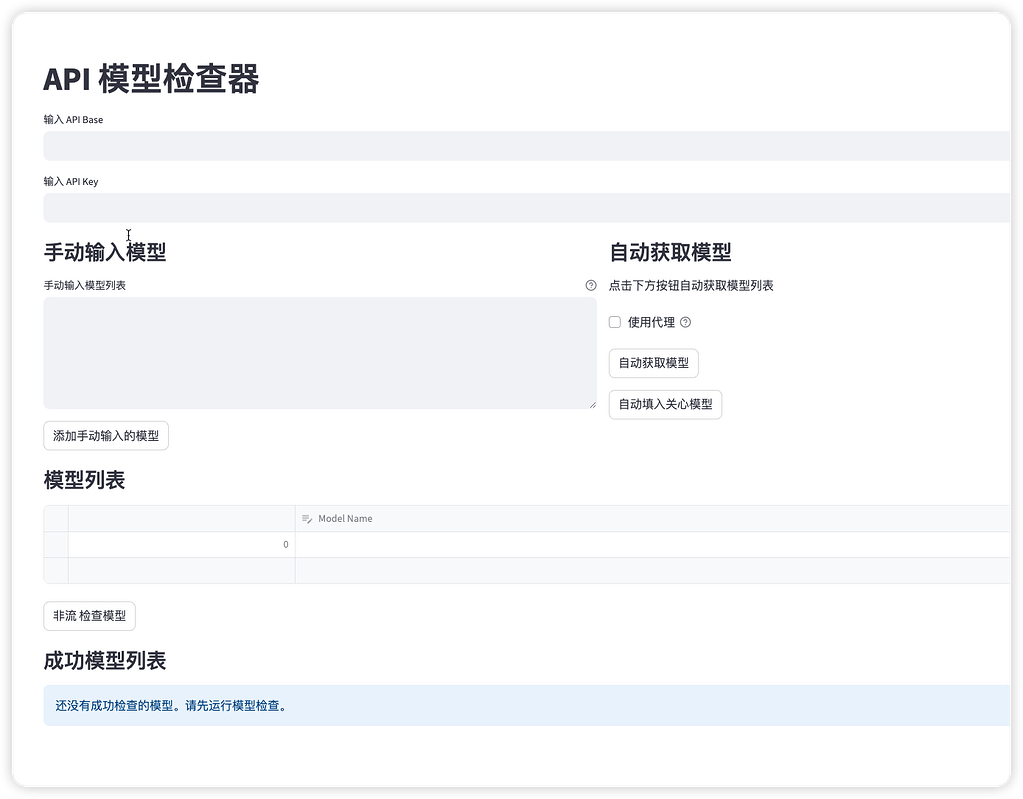Image resolution: width=1023 pixels, height=799 pixels.
Task: Click the 输入 API Key input field
Action: pos(527,207)
